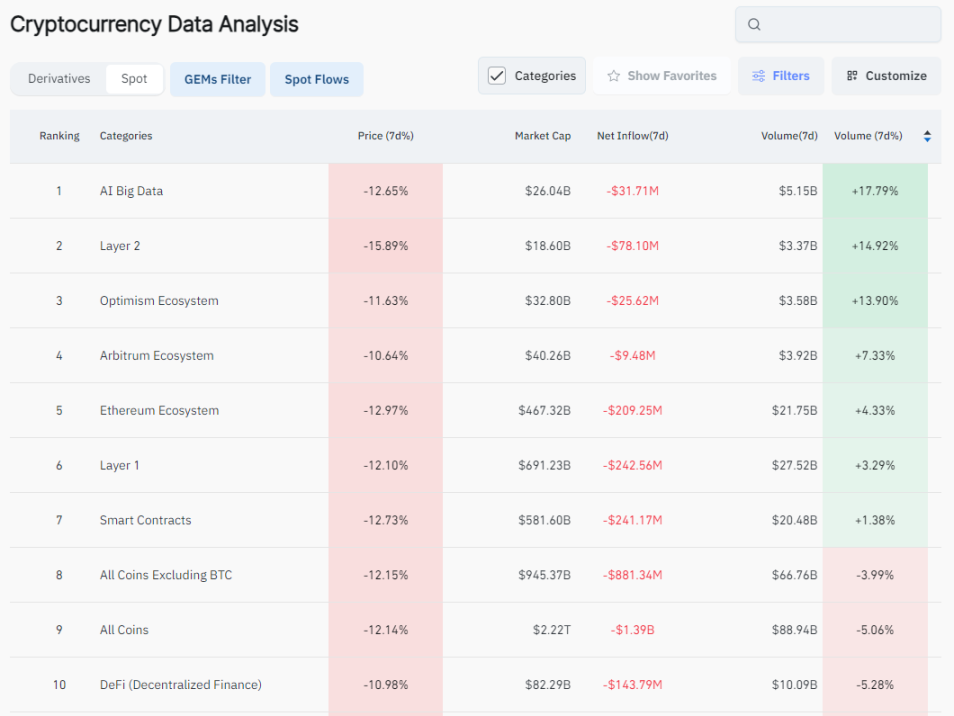
Task: Toggle the Categories checkbox
Action: pyautogui.click(x=497, y=76)
